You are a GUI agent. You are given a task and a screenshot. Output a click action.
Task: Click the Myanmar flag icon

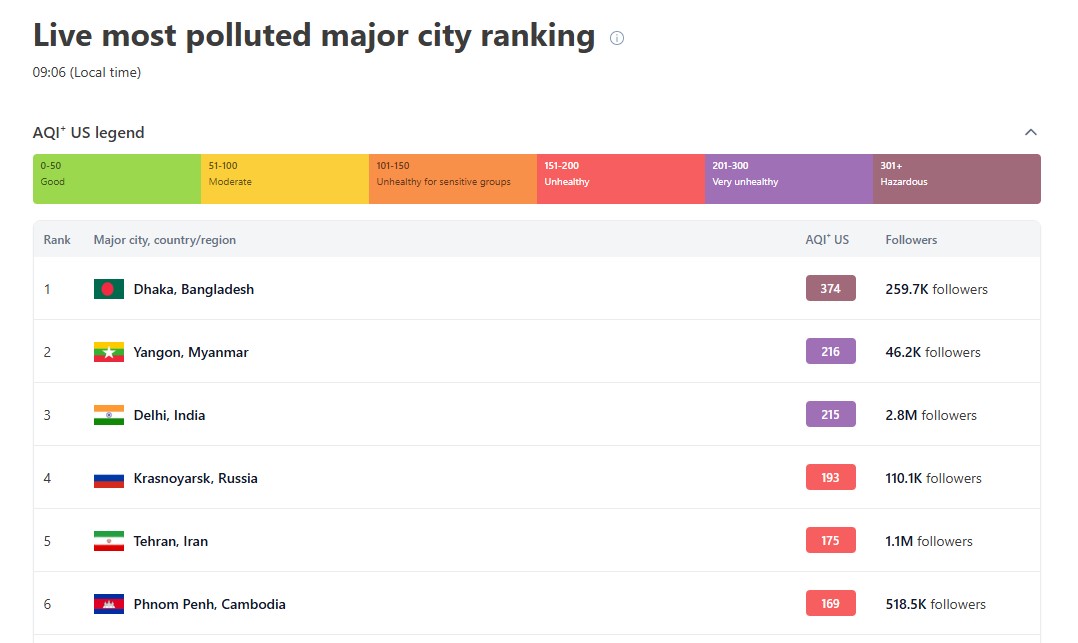coord(109,352)
